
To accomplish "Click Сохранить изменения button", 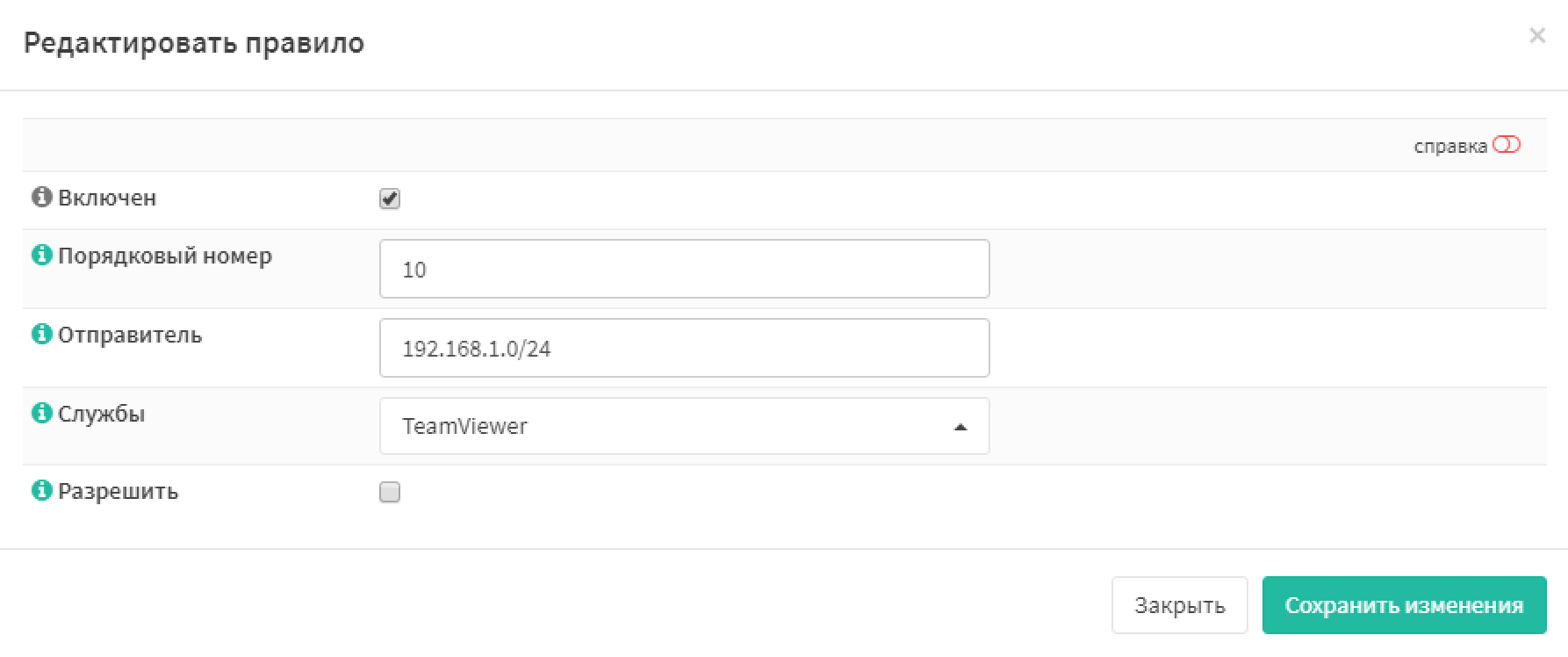I will (x=1404, y=605).
